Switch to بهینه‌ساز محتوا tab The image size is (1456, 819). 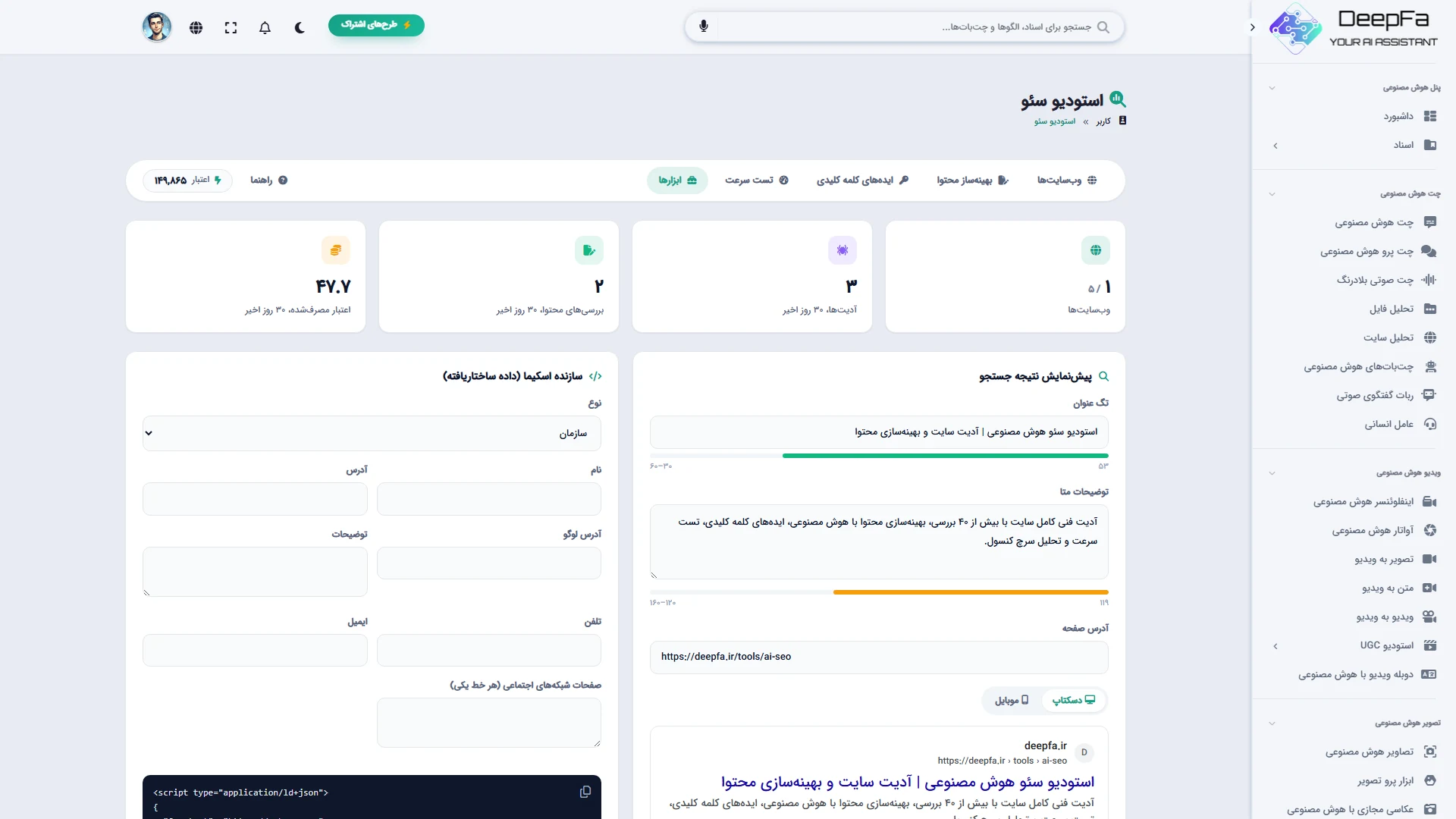[x=973, y=180]
